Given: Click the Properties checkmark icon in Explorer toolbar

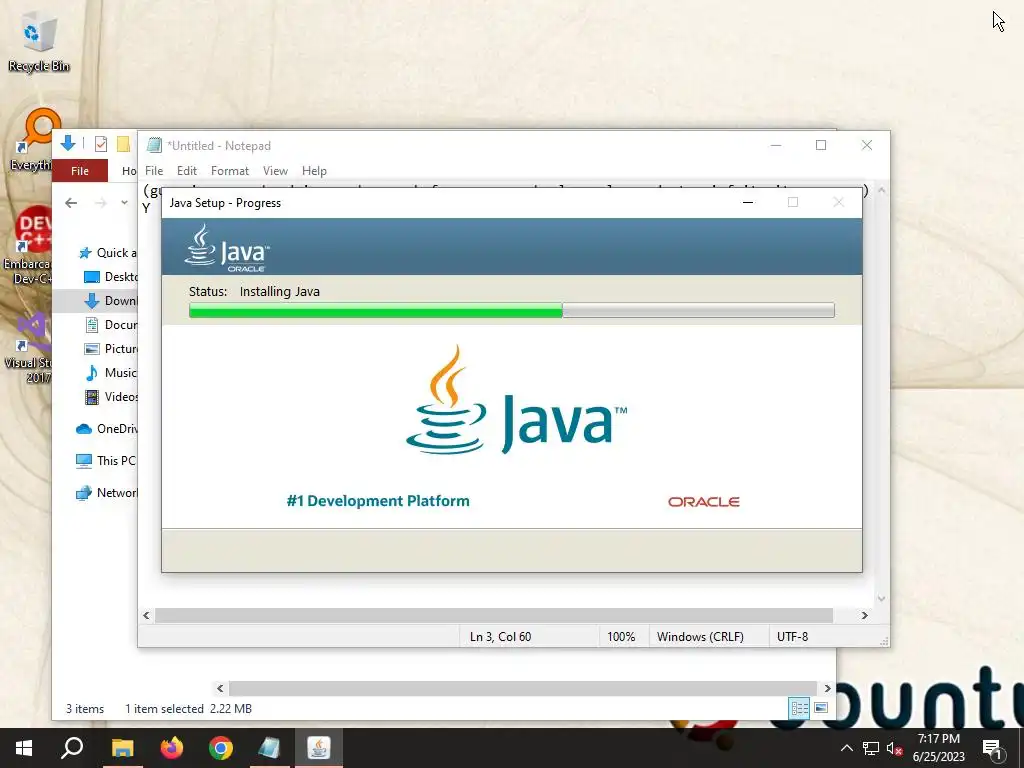Looking at the screenshot, I should (x=101, y=144).
